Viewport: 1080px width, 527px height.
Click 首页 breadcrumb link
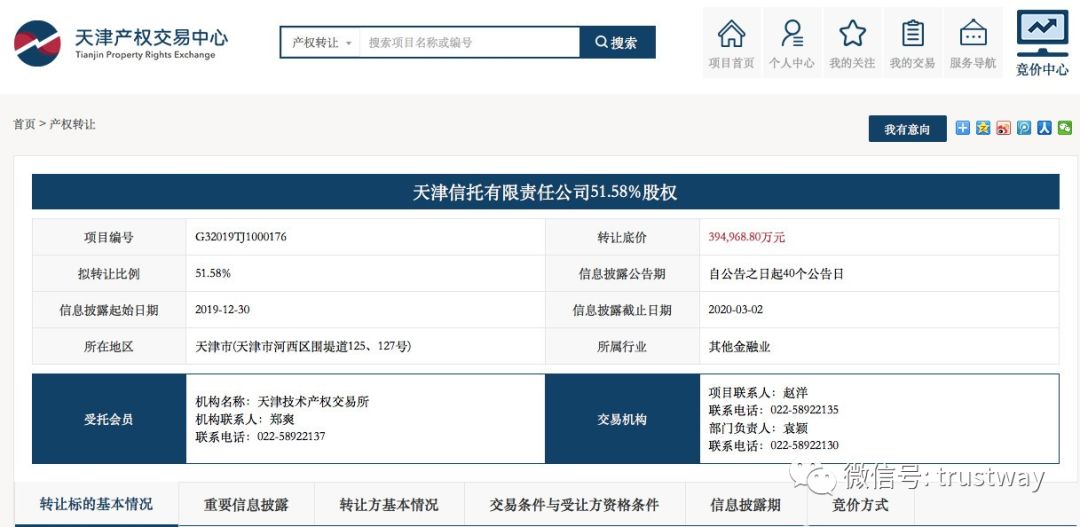[x=24, y=125]
